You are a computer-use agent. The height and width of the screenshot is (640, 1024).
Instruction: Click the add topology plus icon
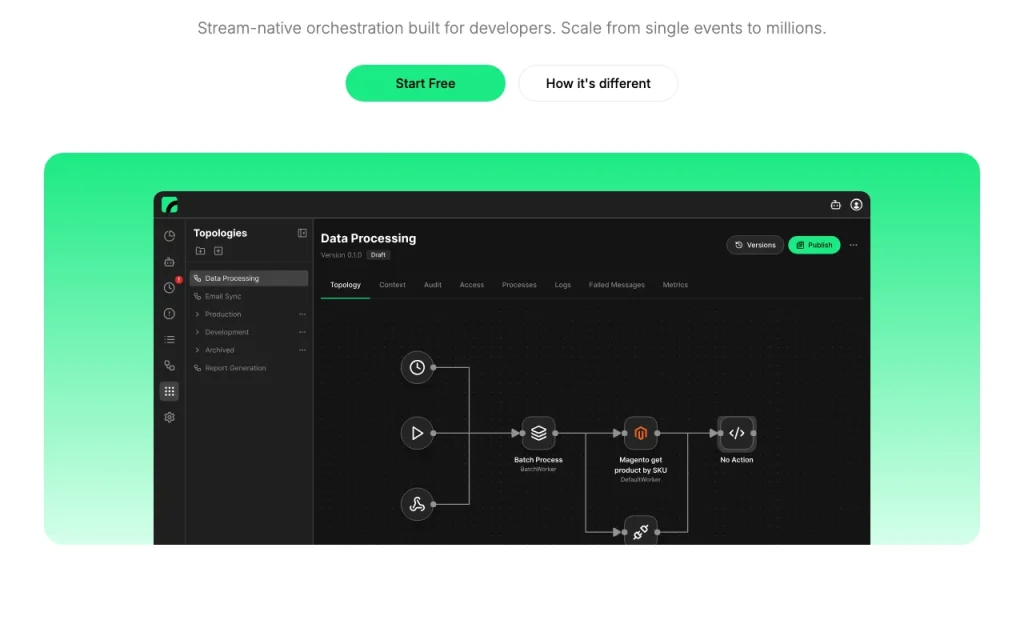pos(218,251)
